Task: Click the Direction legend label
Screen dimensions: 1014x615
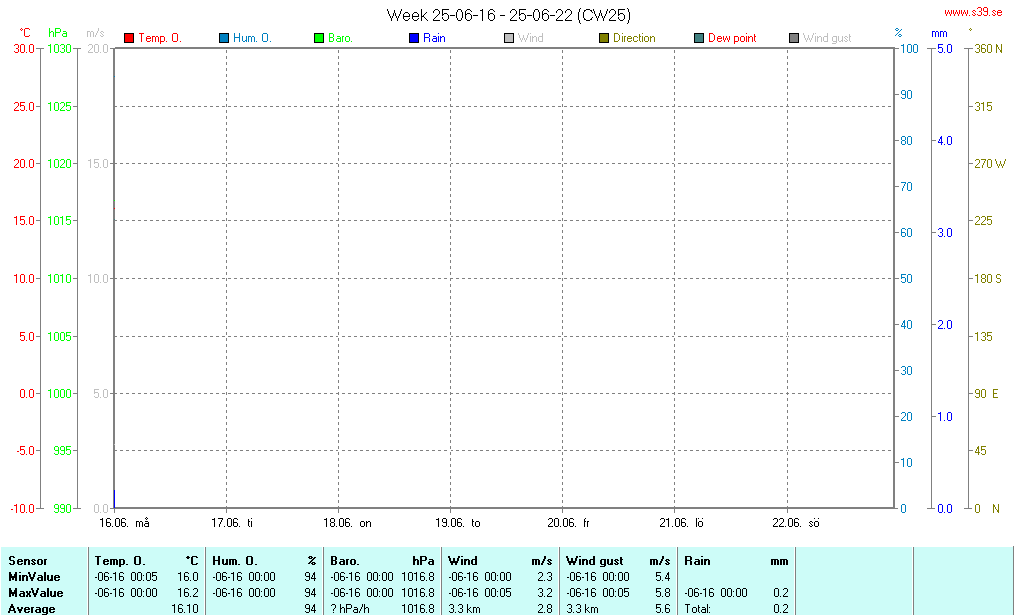Action: [634, 38]
